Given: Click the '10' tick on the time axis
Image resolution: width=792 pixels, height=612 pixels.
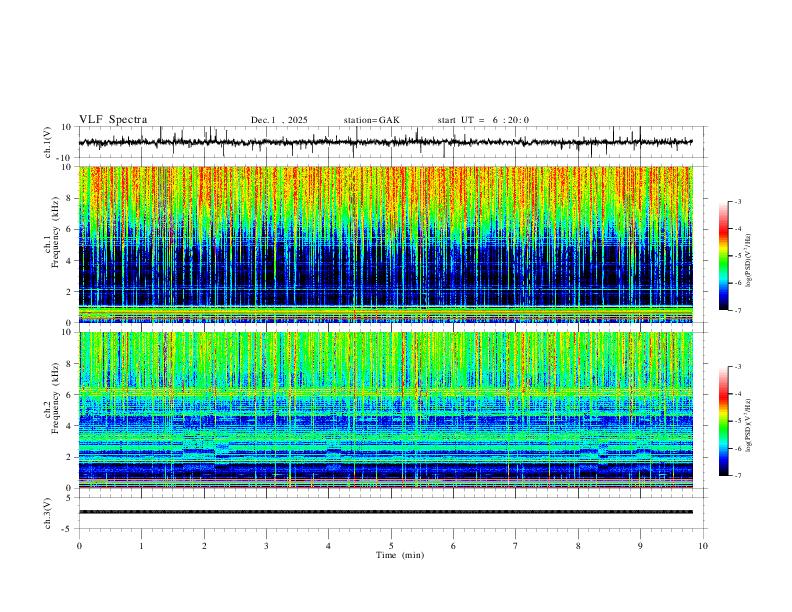Looking at the screenshot, I should 703,546.
